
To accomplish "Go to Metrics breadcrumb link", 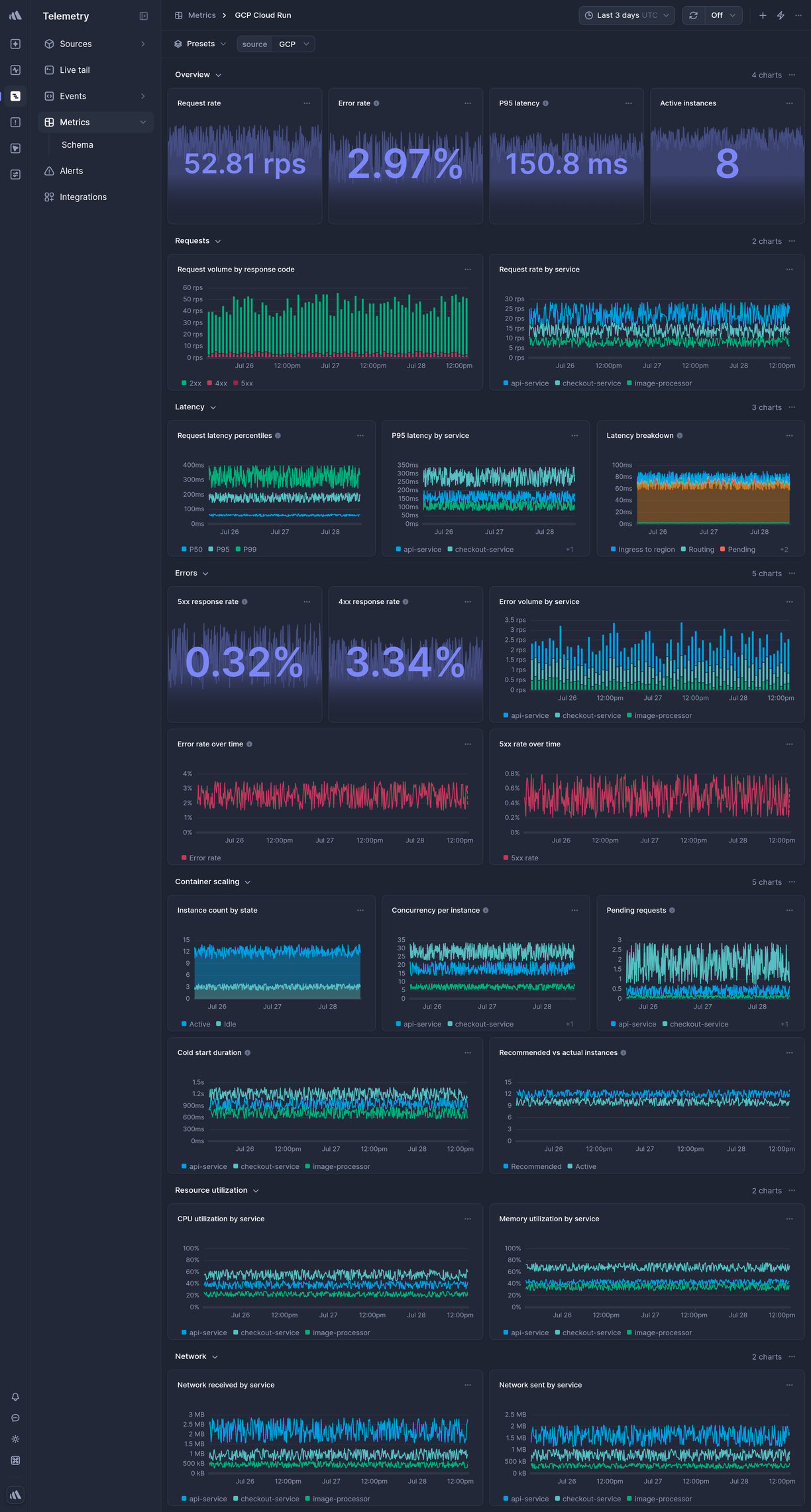I will pos(202,15).
